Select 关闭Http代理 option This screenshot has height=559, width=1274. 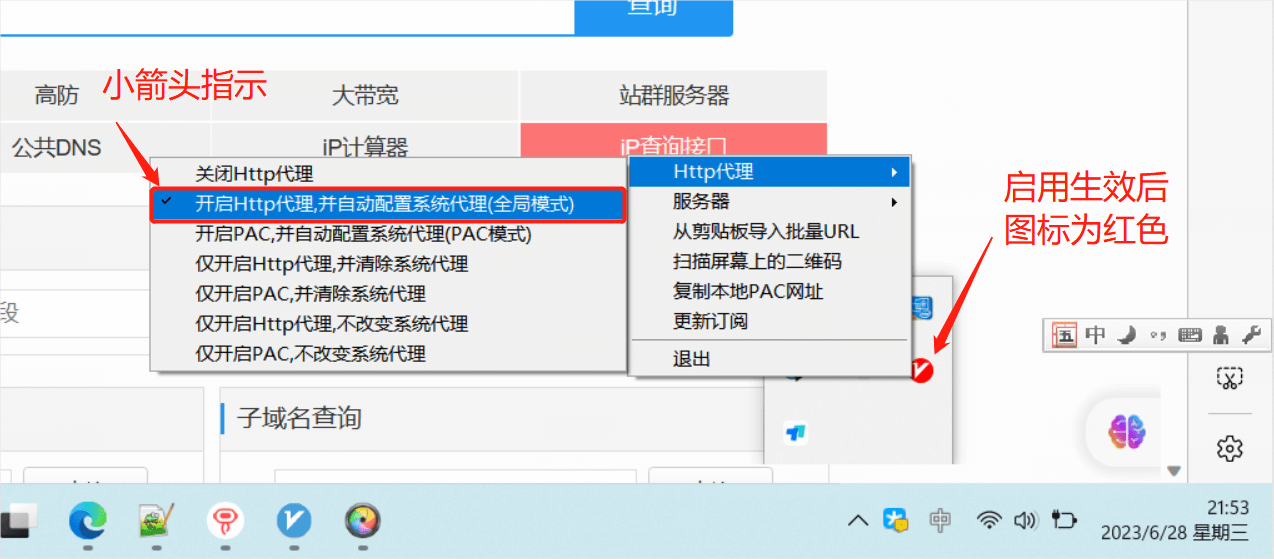(388, 174)
